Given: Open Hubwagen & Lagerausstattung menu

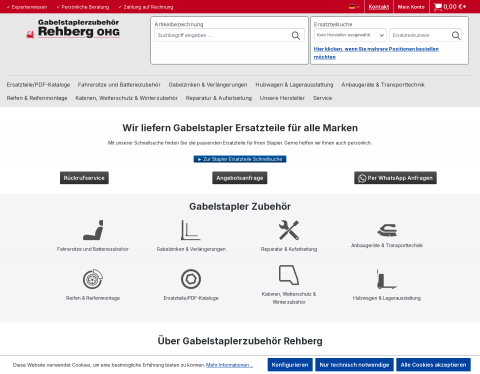Looking at the screenshot, I should [x=294, y=85].
